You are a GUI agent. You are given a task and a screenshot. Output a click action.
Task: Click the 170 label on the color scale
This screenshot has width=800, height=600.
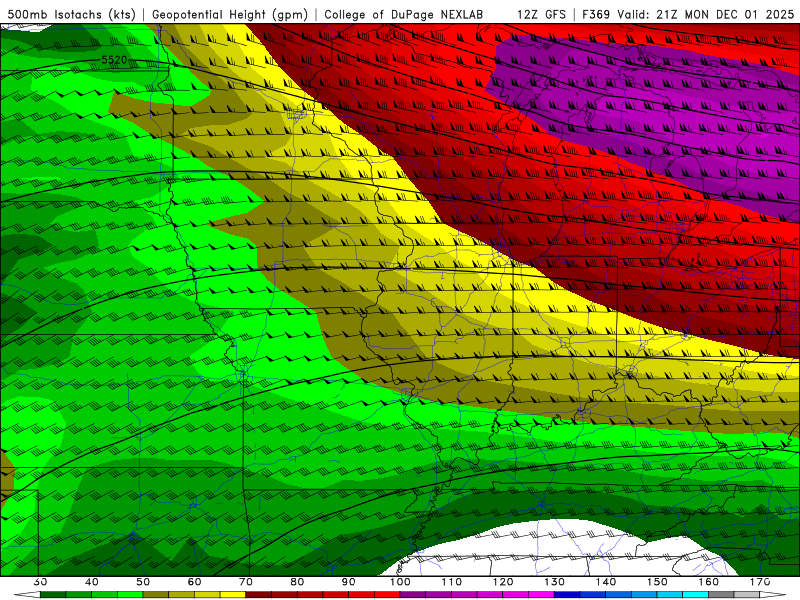click(x=760, y=582)
